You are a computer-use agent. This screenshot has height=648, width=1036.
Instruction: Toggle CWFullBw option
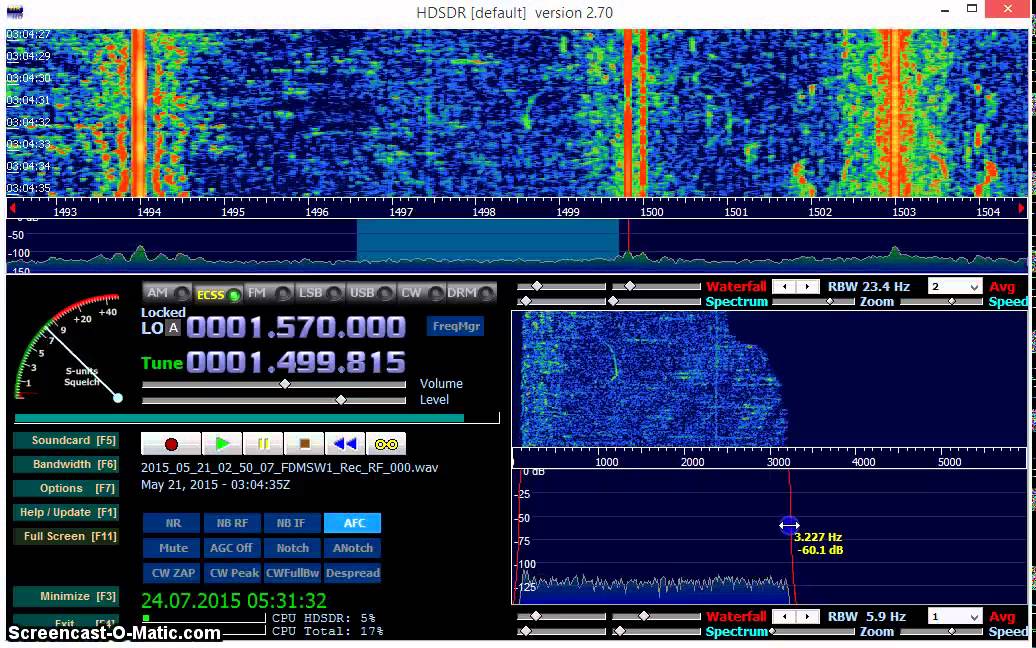[292, 573]
